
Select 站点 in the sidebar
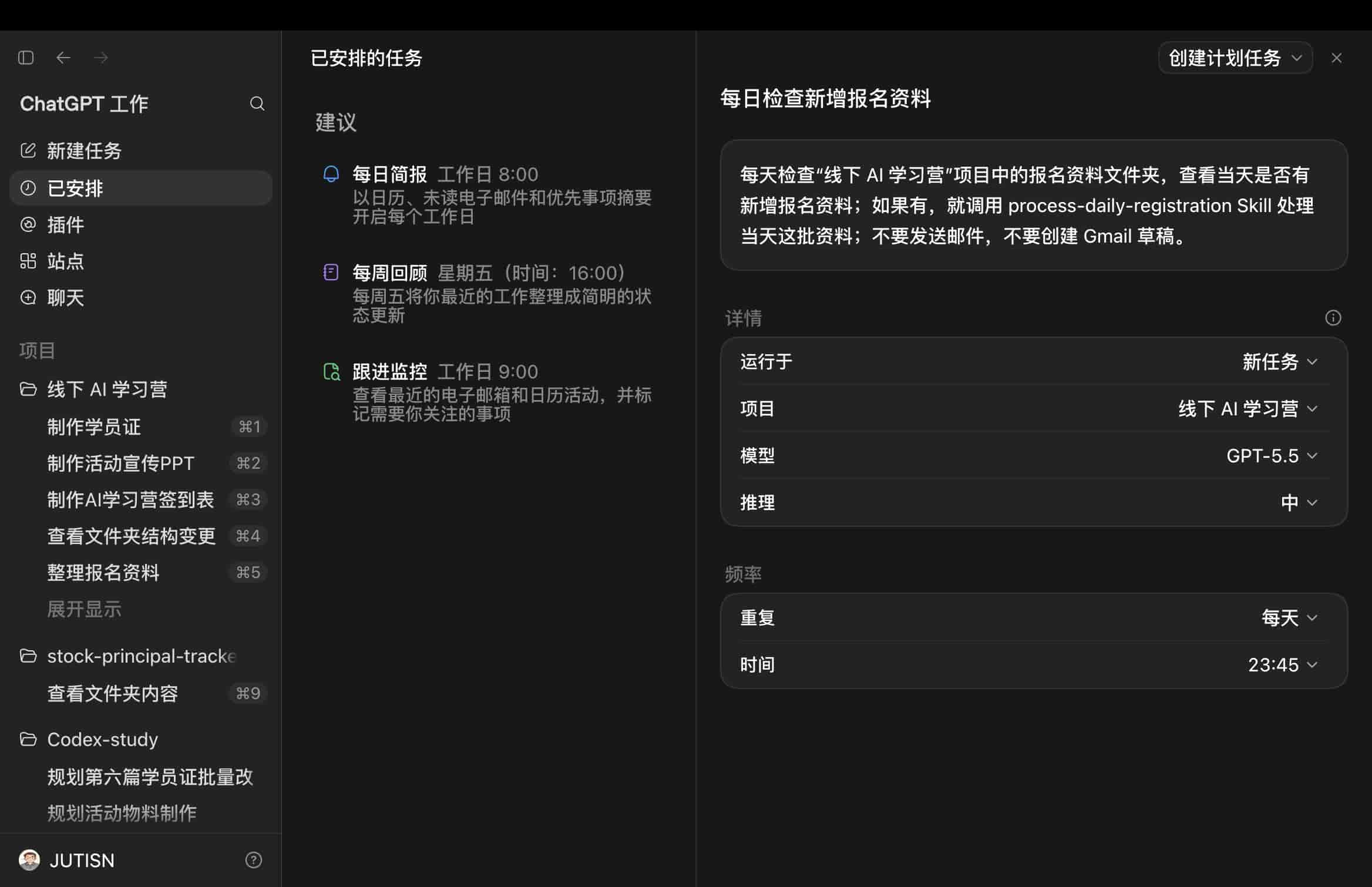[141, 261]
